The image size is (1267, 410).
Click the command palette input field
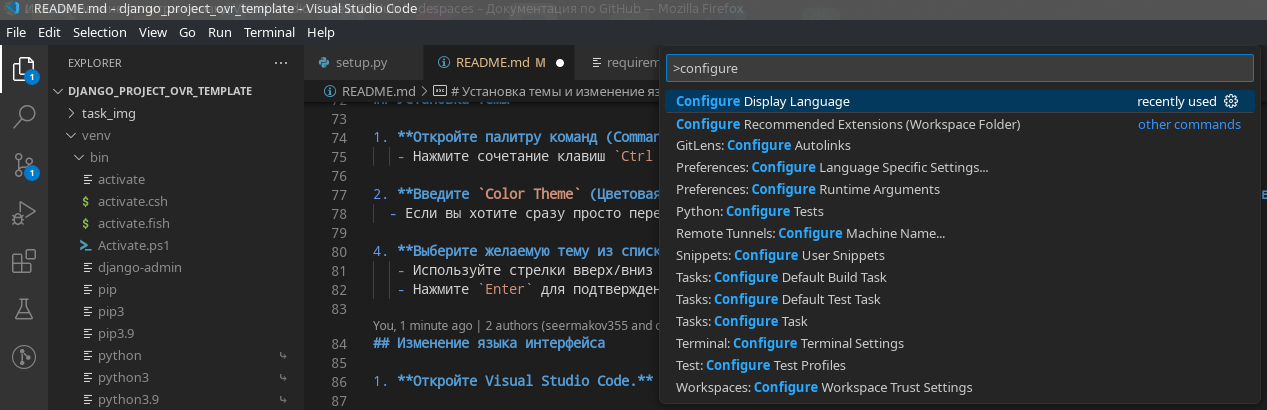point(959,68)
